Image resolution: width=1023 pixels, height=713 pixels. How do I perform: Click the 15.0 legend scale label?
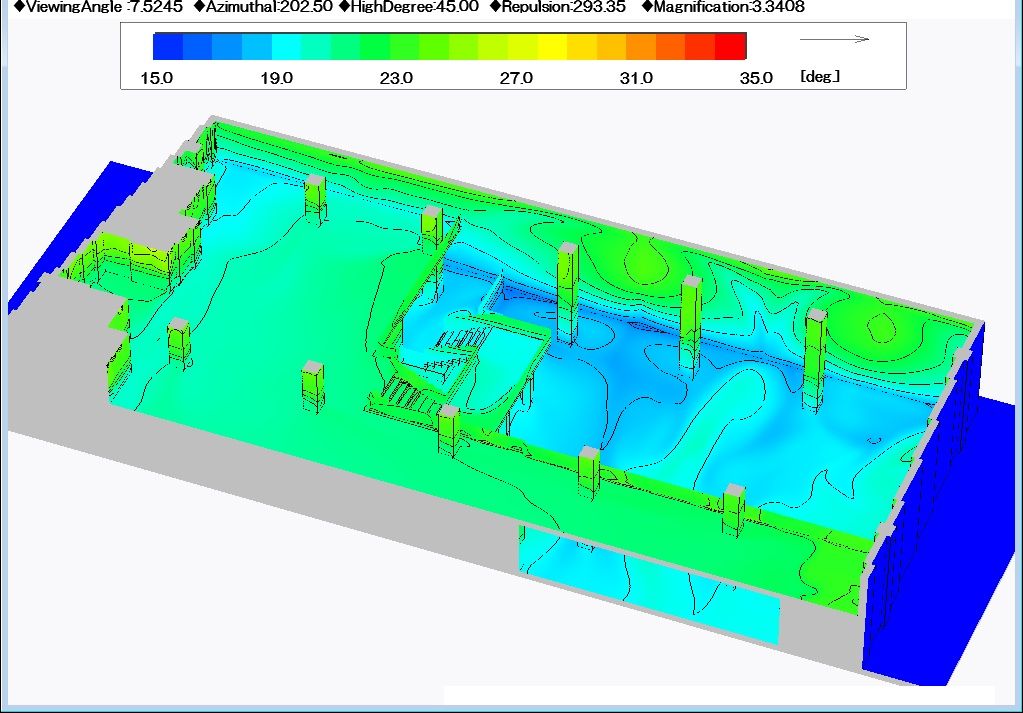pos(157,78)
